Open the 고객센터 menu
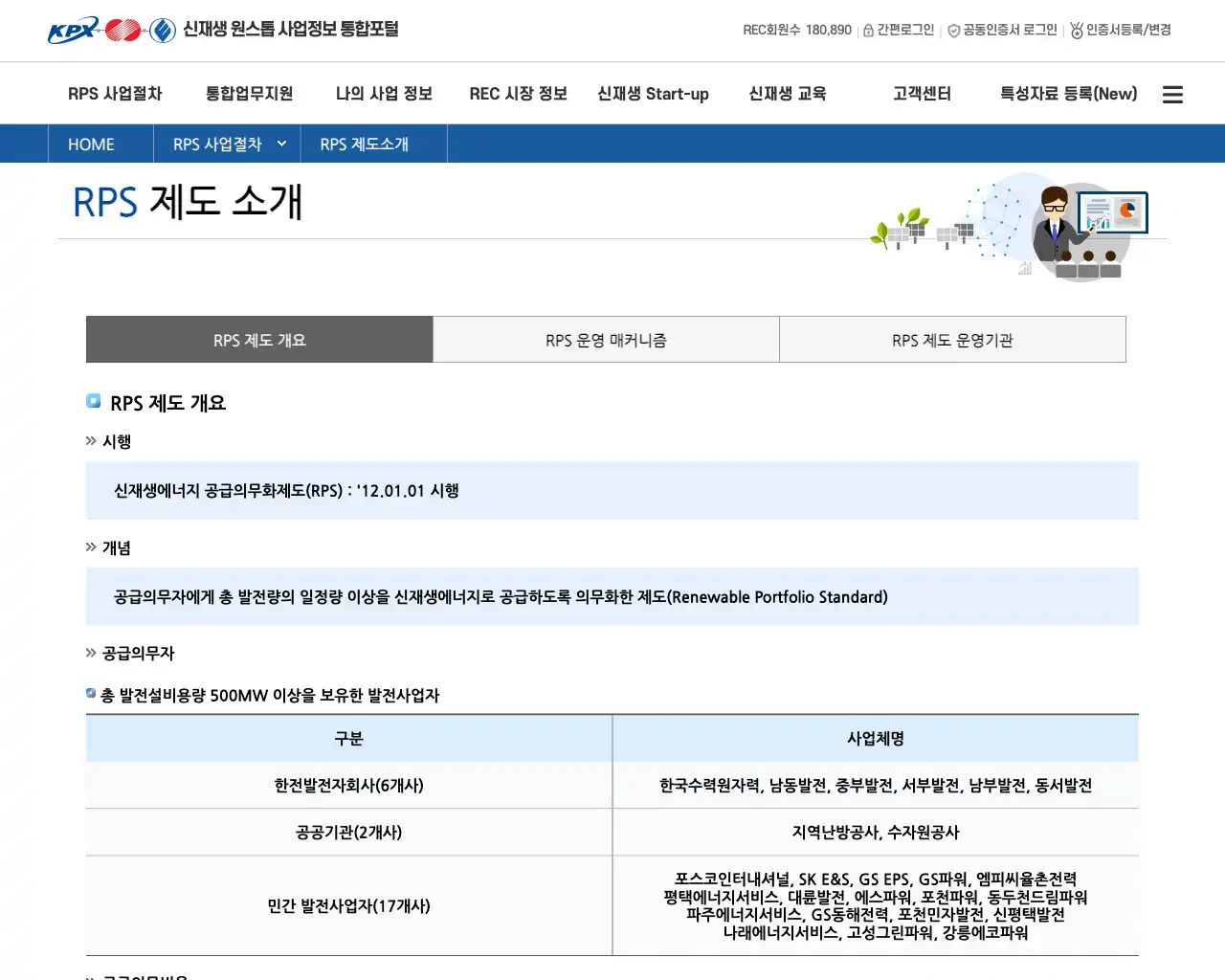Image resolution: width=1225 pixels, height=980 pixels. coord(922,94)
